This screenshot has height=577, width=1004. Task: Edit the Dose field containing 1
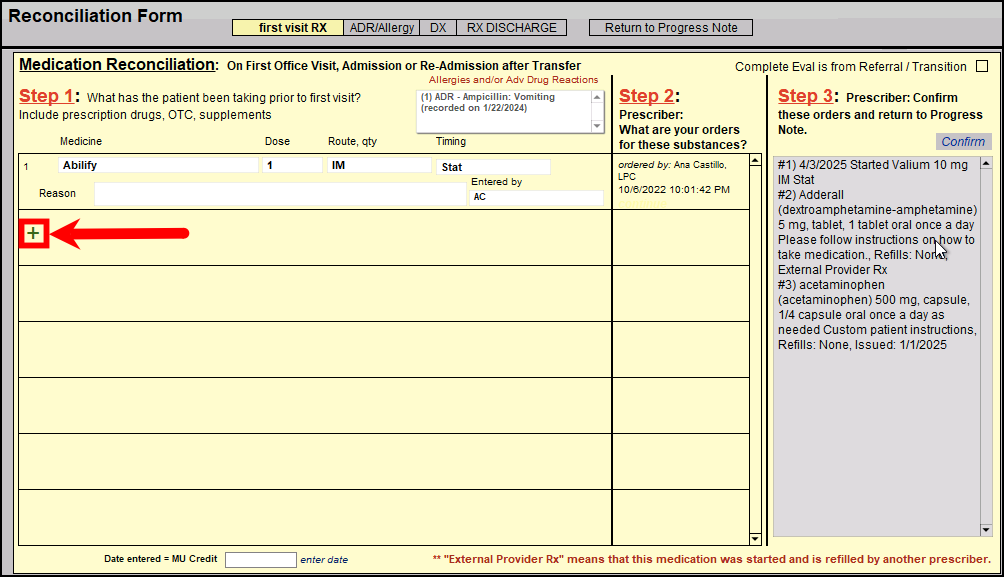(292, 166)
